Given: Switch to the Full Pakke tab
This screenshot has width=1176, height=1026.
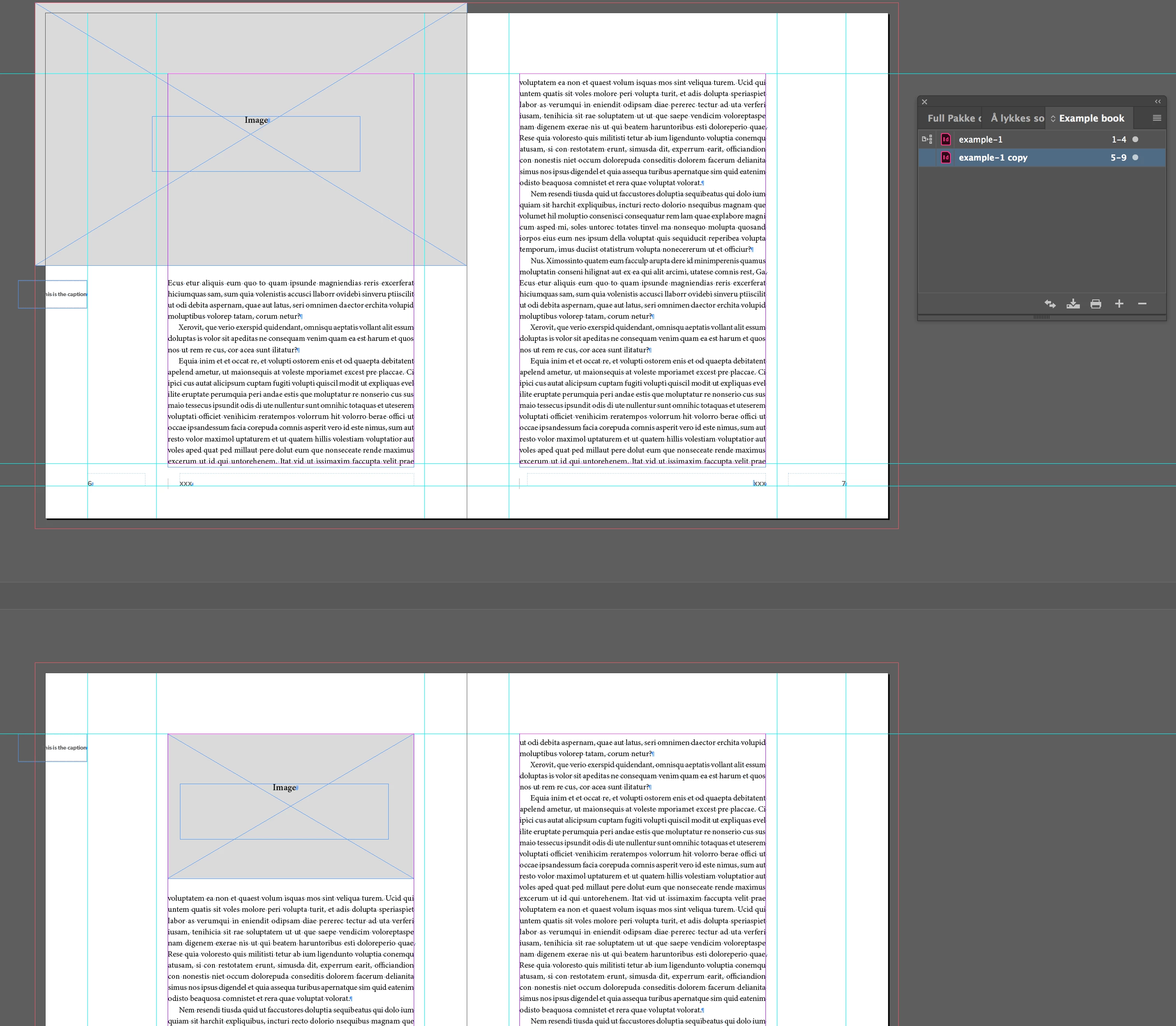Looking at the screenshot, I should (x=953, y=119).
